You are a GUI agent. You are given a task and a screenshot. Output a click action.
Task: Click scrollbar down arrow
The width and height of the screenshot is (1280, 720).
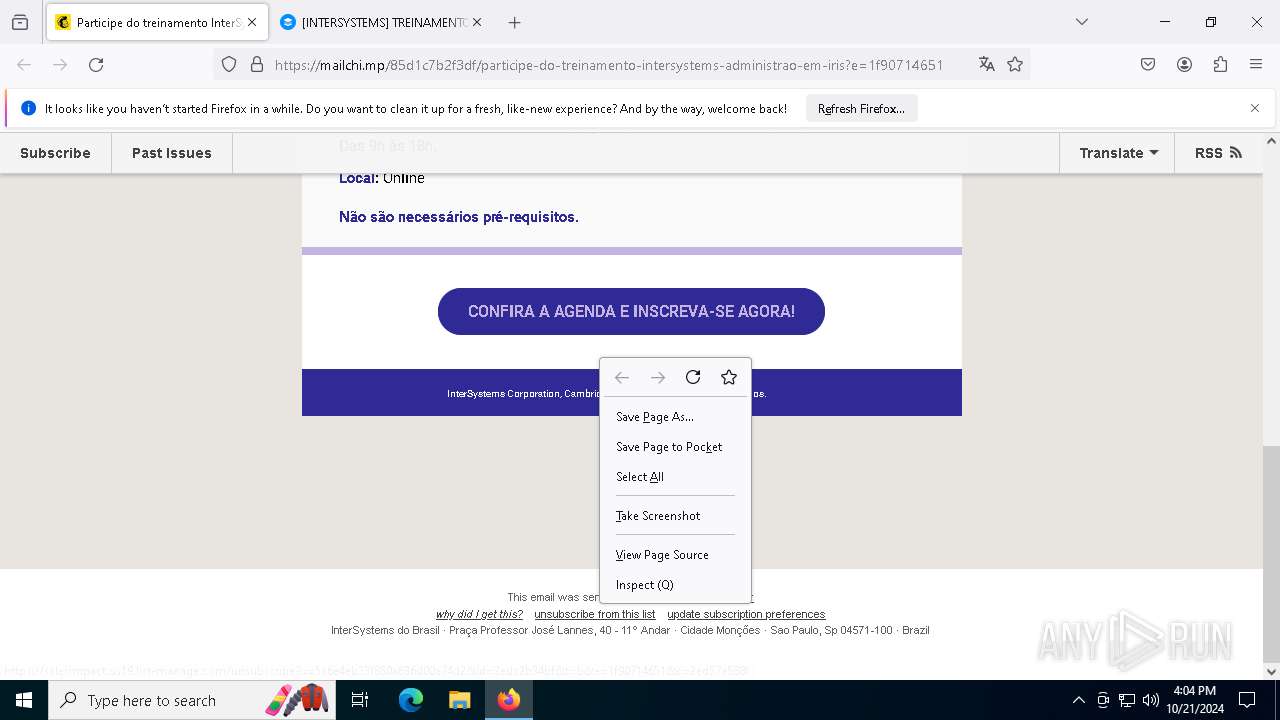point(1271,671)
